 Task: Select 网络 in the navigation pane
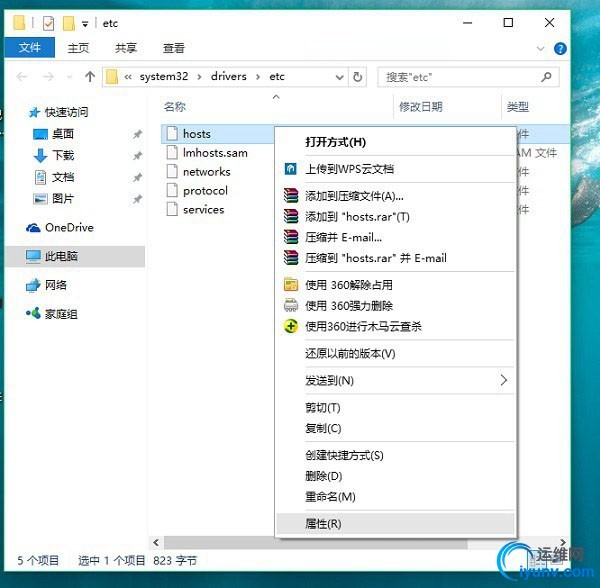(46, 285)
